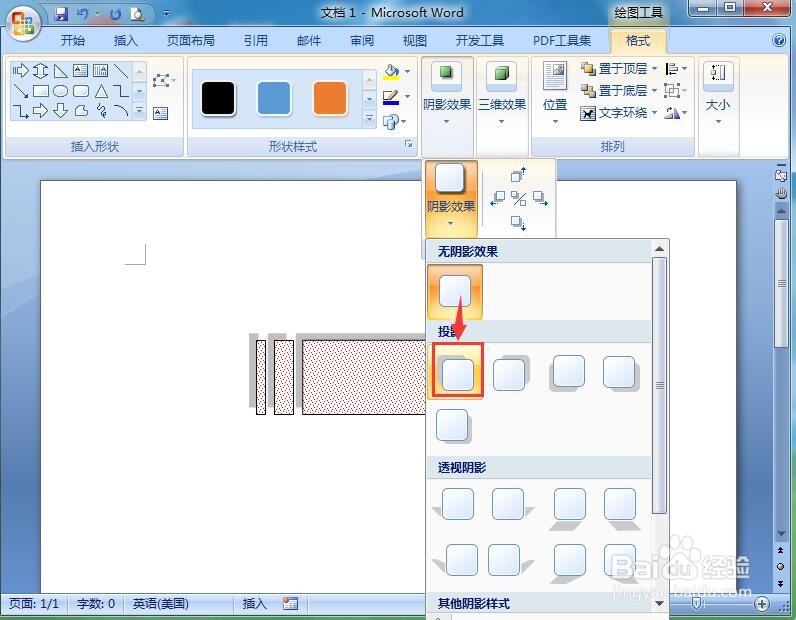Select the second 投影 shadow style

[510, 373]
